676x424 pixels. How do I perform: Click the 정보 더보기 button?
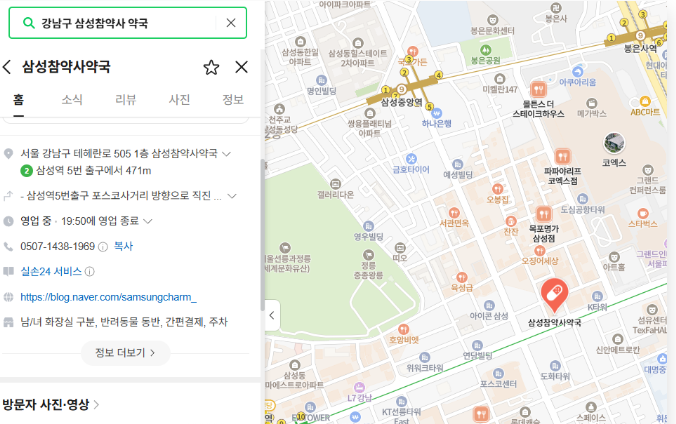coord(125,353)
